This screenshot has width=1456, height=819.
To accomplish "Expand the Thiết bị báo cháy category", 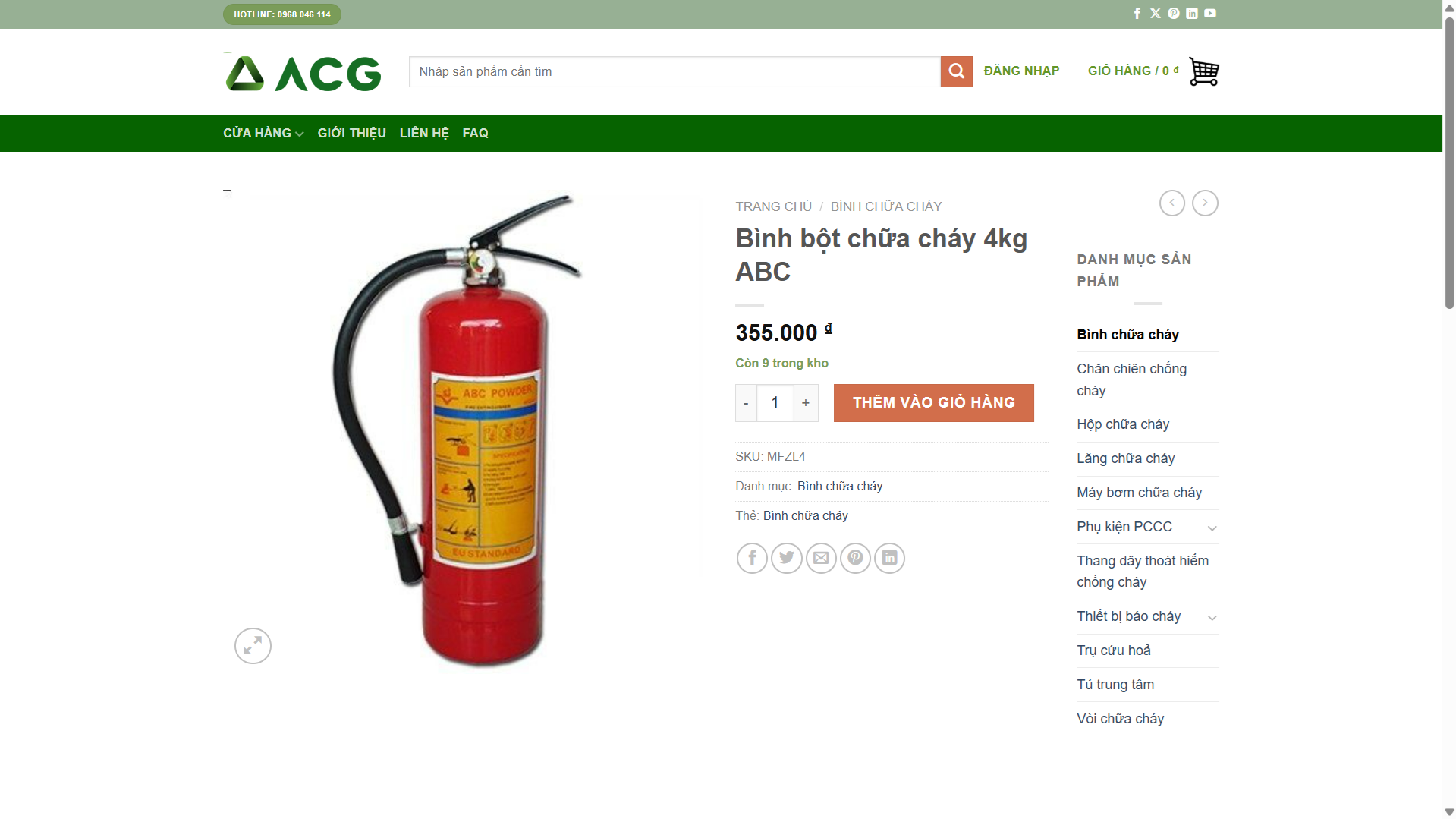I will pyautogui.click(x=1212, y=618).
